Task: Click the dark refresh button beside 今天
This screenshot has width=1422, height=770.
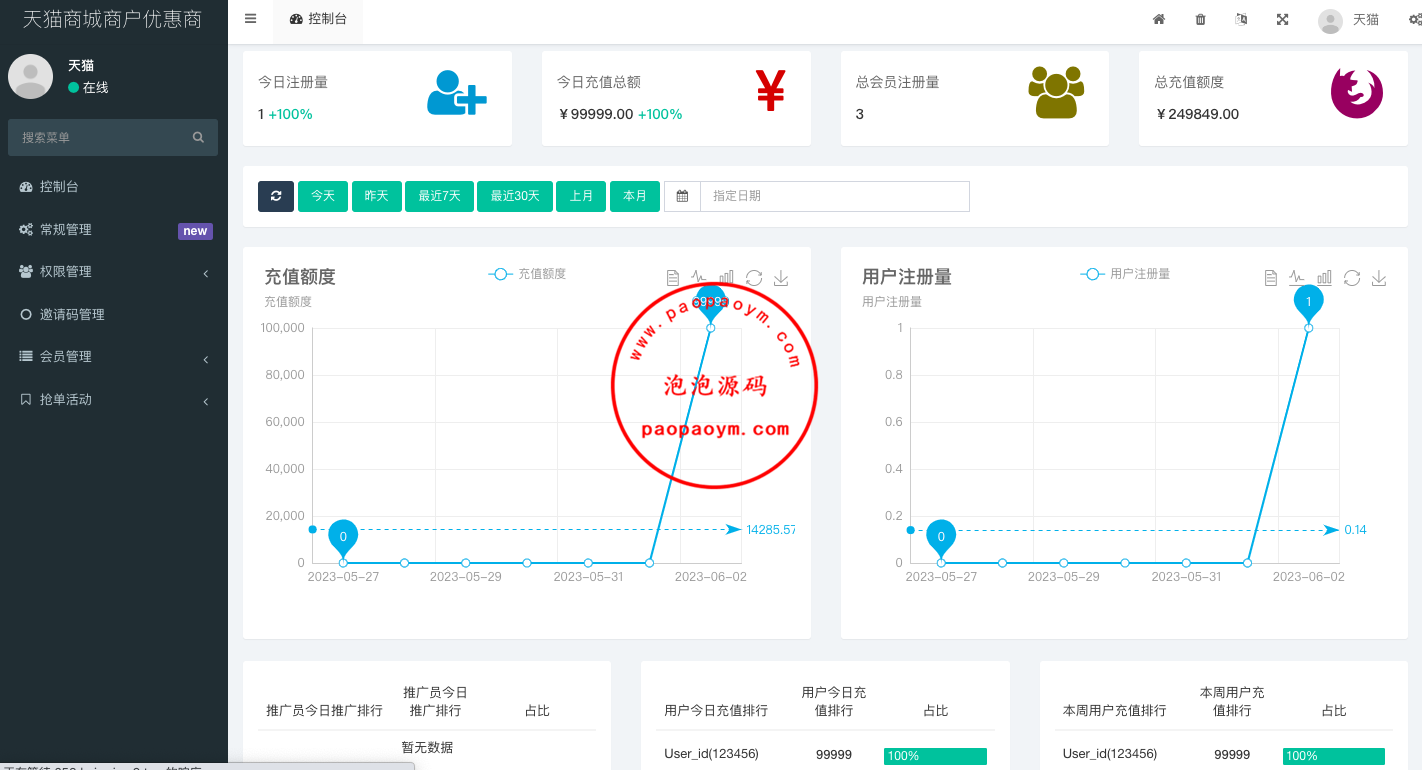Action: 276,196
